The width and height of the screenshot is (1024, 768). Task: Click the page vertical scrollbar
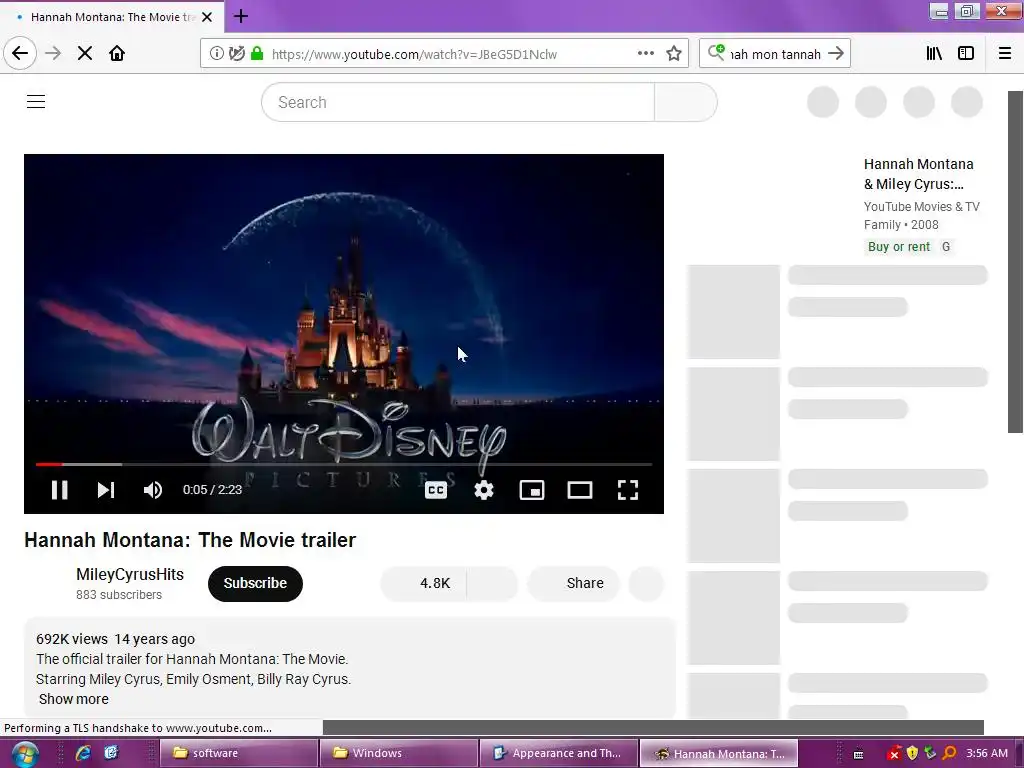[x=1015, y=261]
